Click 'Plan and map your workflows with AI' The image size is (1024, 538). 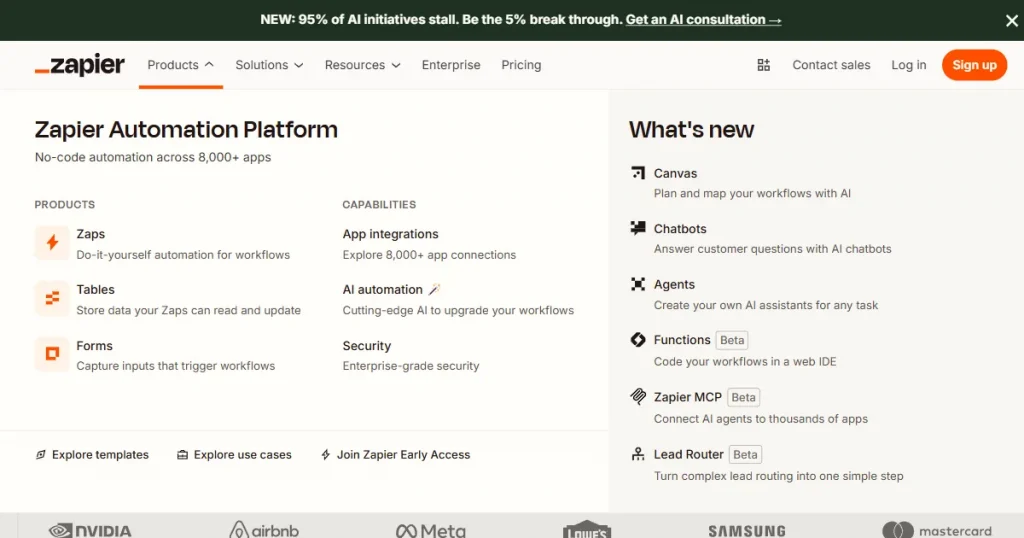tap(752, 193)
